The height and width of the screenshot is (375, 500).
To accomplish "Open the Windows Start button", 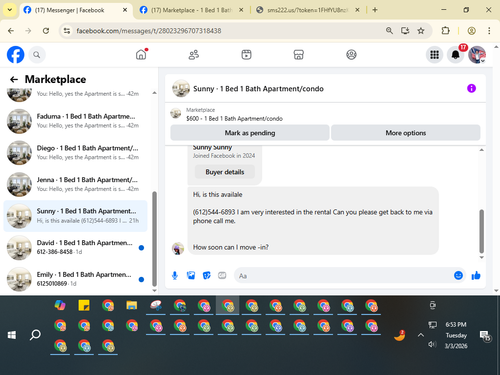I will 12,335.
